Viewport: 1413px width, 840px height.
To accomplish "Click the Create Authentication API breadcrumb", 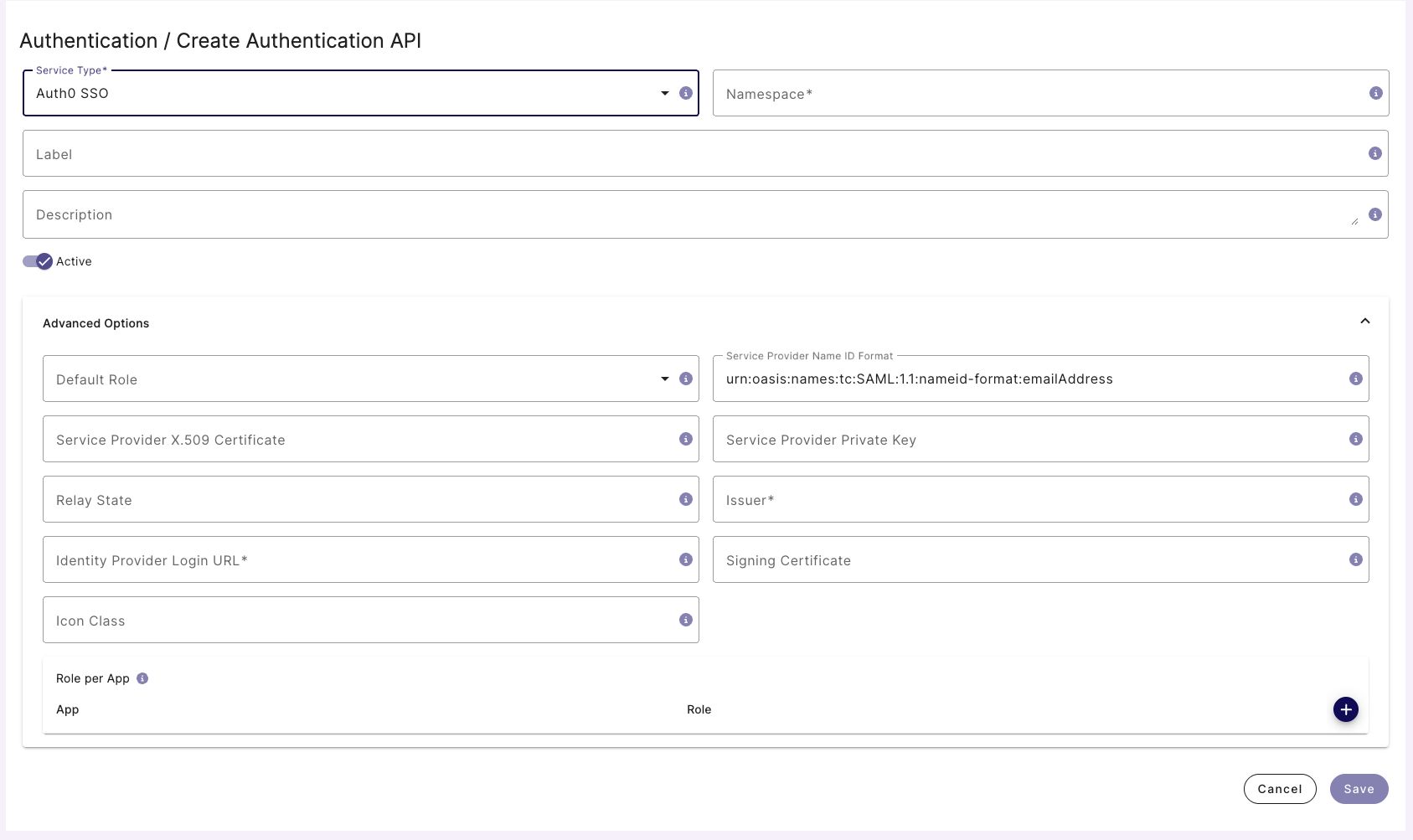I will click(x=302, y=39).
